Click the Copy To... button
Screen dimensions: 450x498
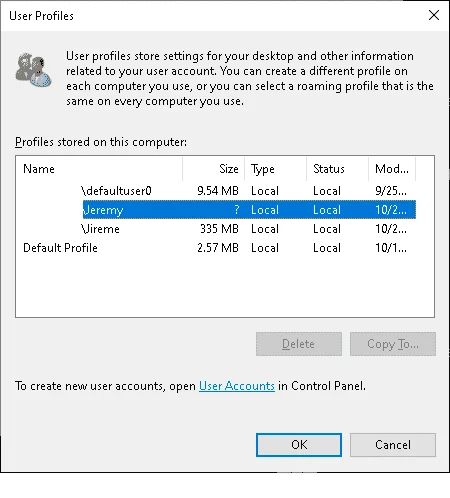[393, 344]
